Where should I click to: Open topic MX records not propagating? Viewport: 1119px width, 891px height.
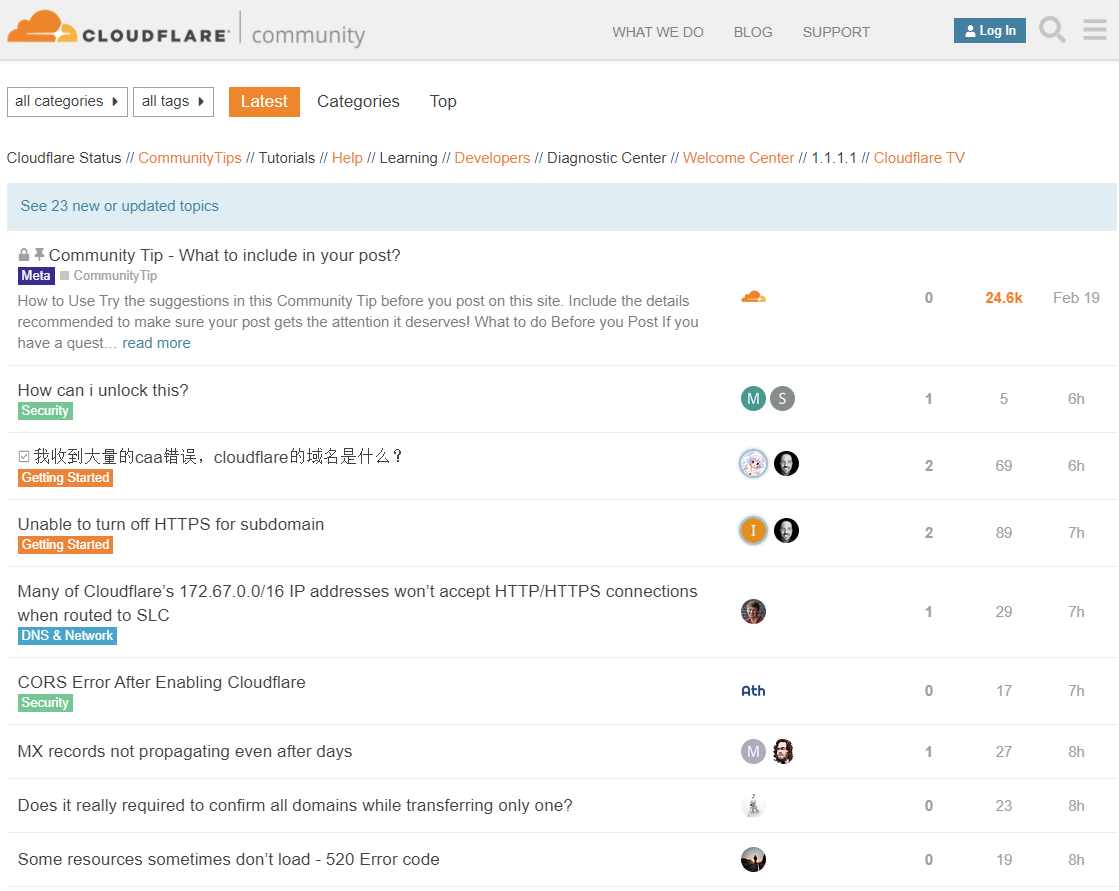185,751
